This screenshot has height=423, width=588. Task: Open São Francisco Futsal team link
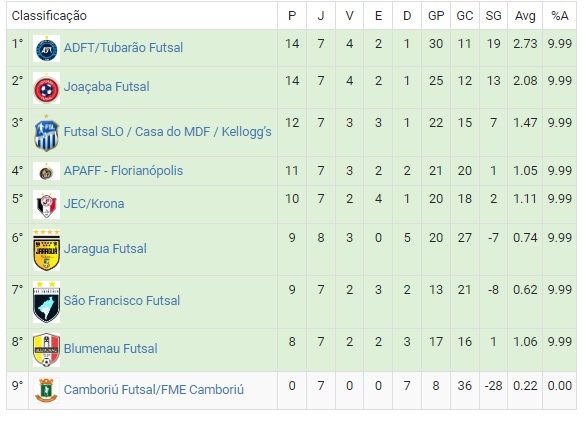[122, 301]
